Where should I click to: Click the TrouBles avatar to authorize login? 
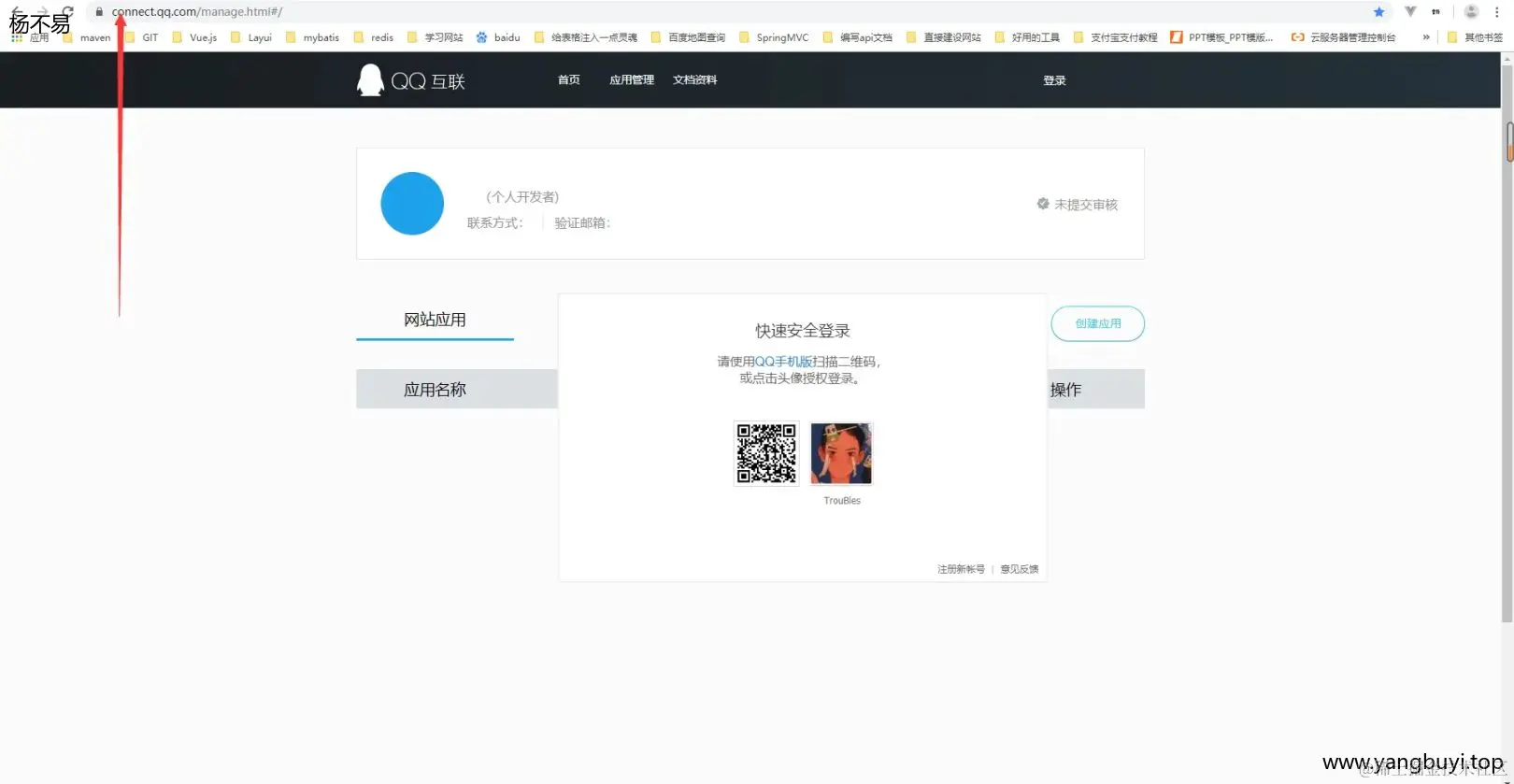(841, 454)
